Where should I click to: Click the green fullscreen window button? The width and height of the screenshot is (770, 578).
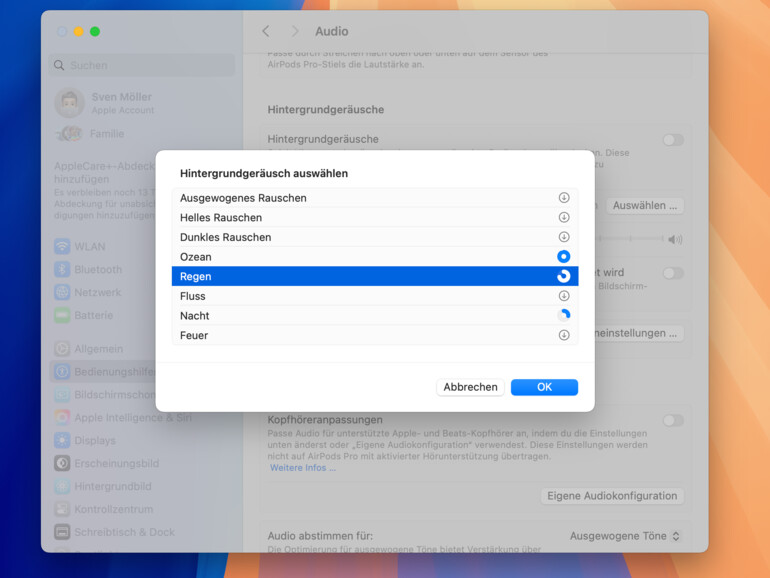point(95,31)
